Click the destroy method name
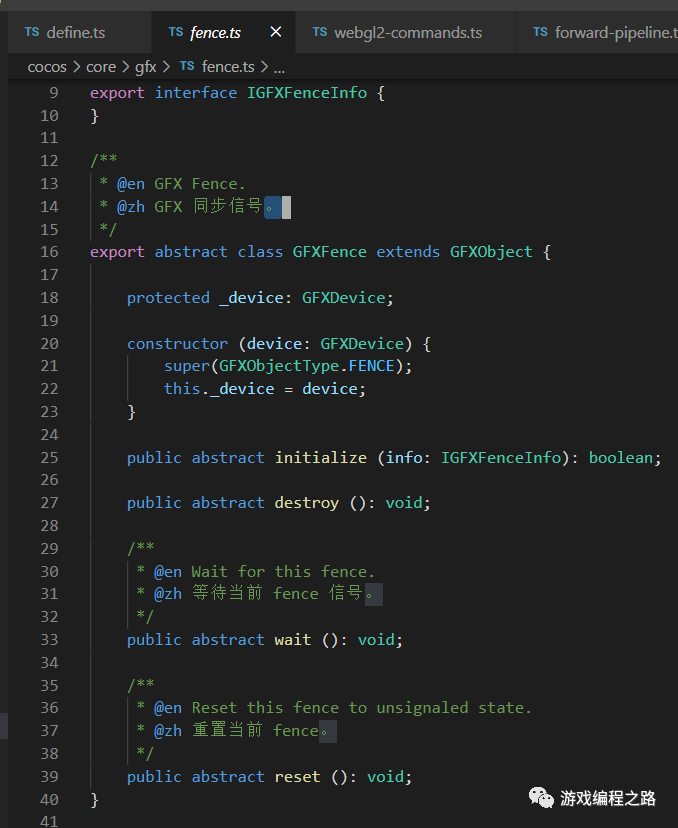The height and width of the screenshot is (828, 678). 307,503
